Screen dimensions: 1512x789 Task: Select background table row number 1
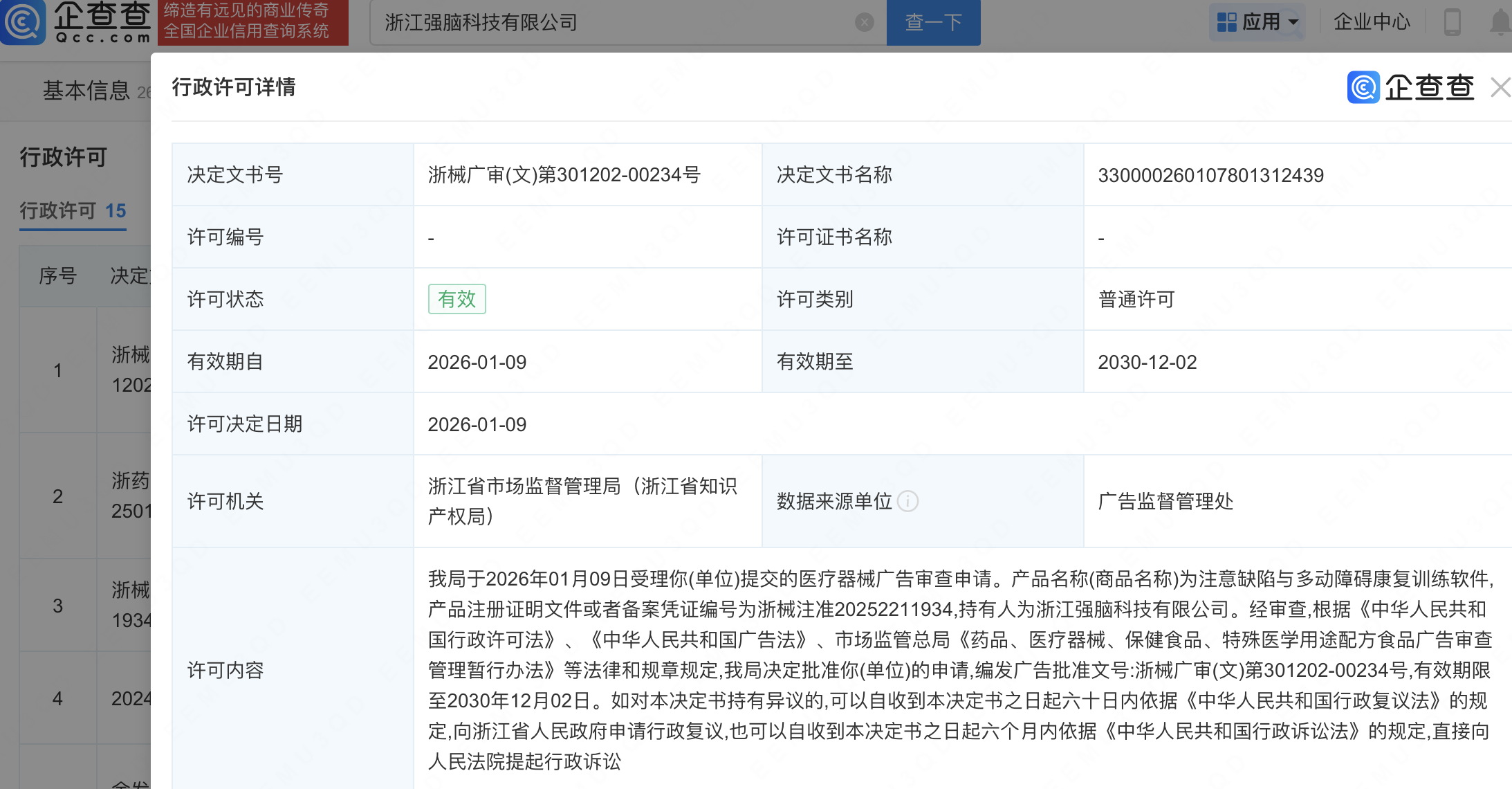coord(58,370)
